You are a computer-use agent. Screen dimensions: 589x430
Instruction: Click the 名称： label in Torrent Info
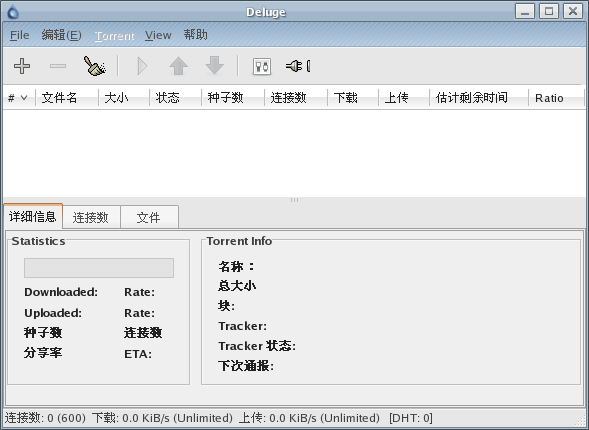[237, 266]
